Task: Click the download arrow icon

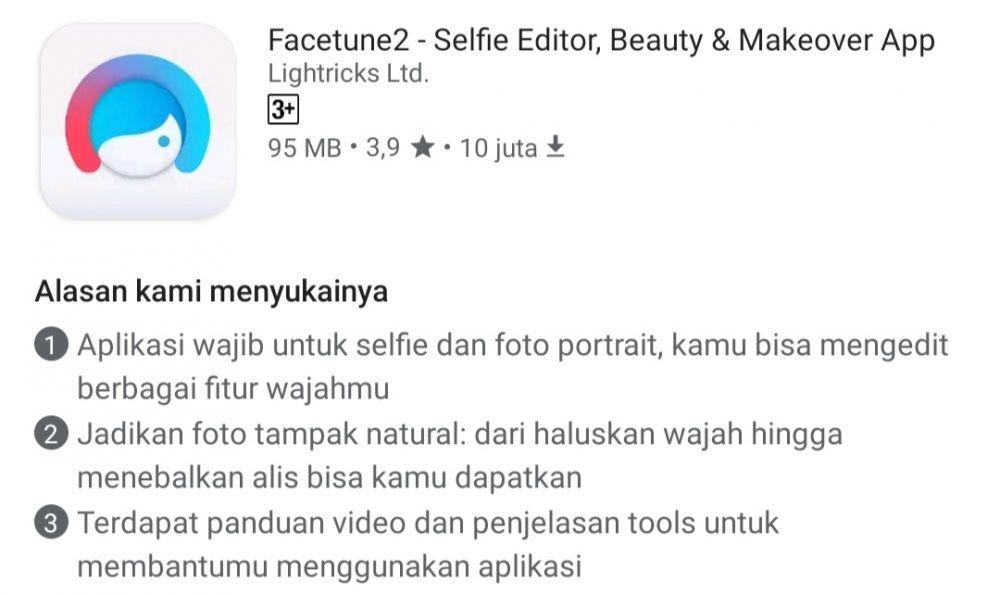Action: 555,147
